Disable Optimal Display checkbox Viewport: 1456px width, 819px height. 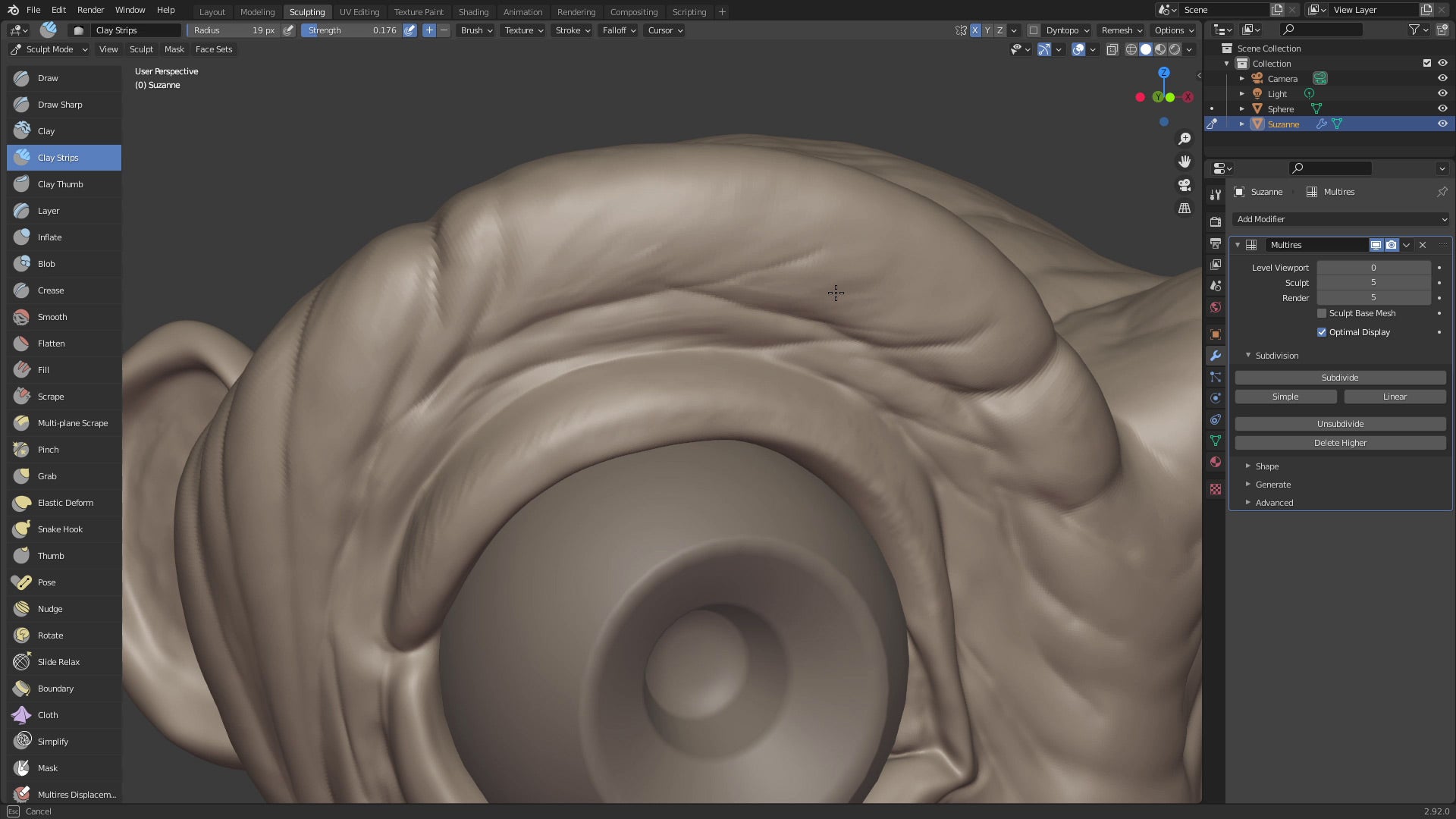click(x=1322, y=332)
